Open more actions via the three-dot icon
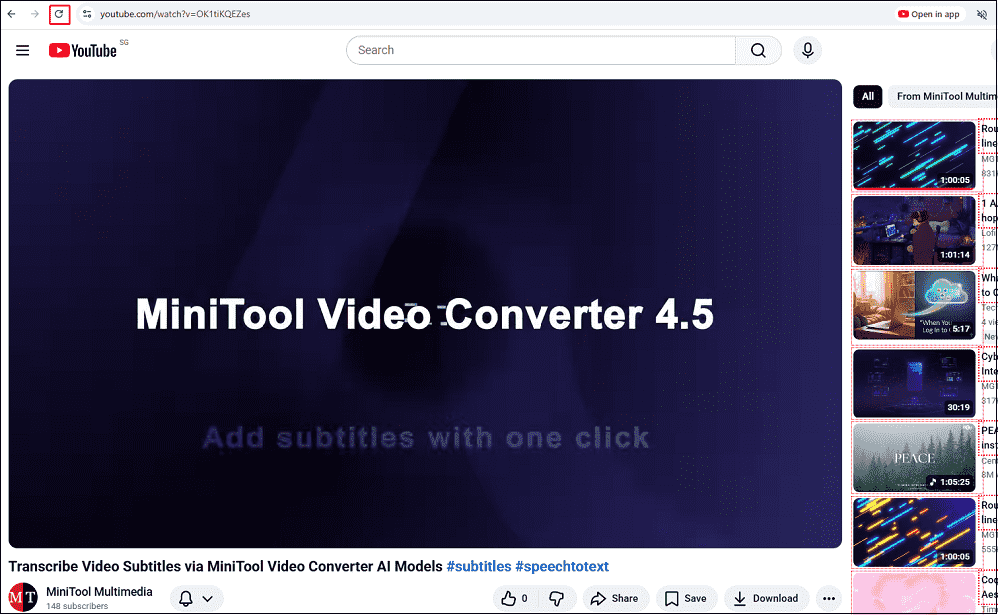Viewport: 998px width, 615px height. 828,597
